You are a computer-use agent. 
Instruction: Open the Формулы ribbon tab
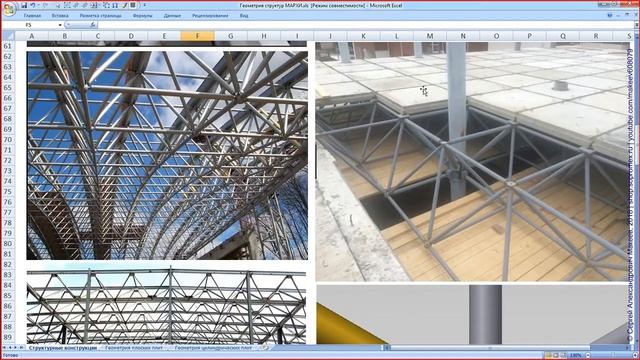(142, 16)
